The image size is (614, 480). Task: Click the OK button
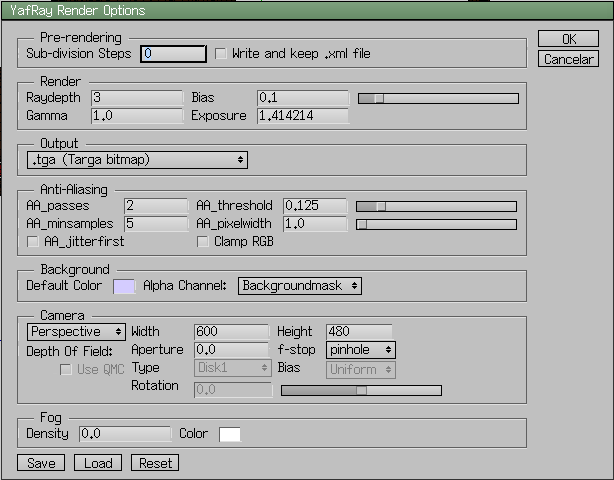[x=568, y=39]
